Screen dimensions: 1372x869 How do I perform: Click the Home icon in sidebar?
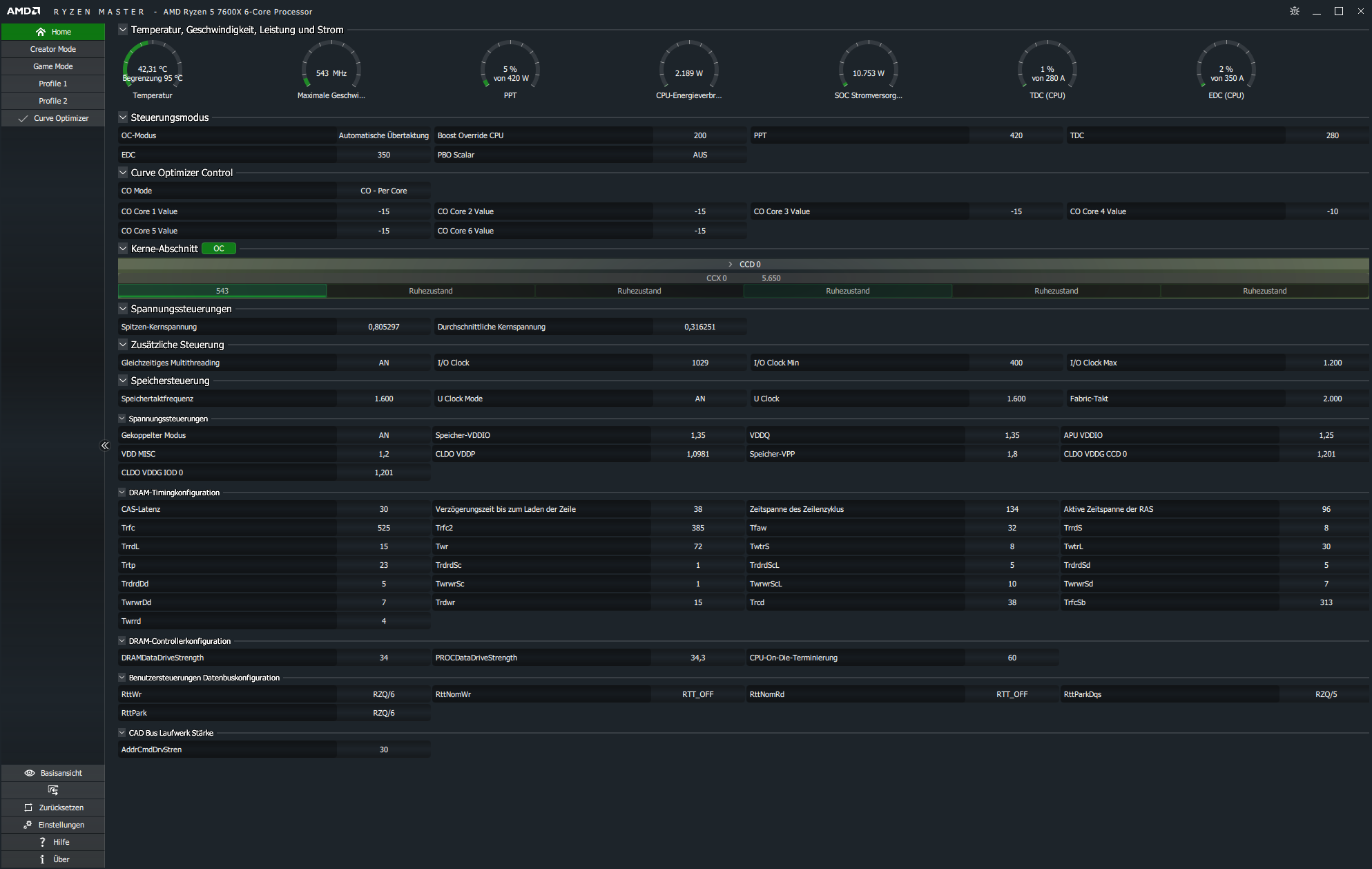click(x=41, y=32)
